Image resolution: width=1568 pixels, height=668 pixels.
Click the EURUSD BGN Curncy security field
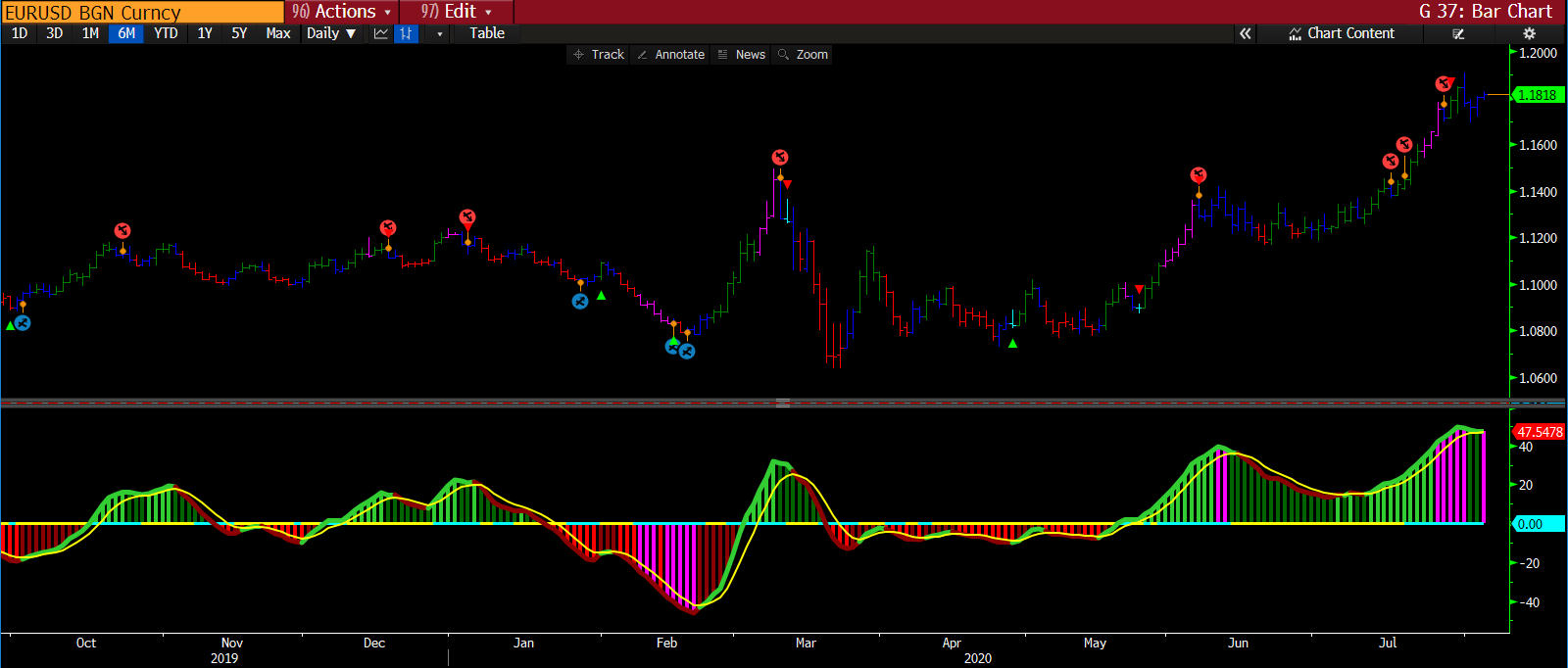(x=142, y=12)
